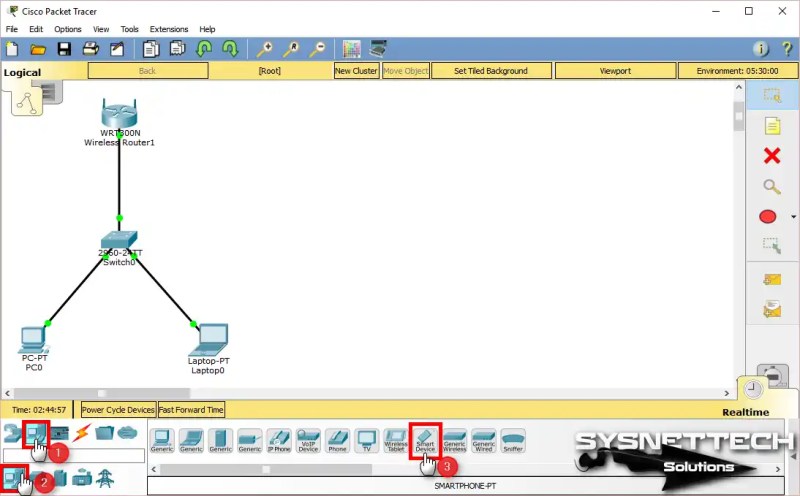Pick the Sniffer device
Image resolution: width=800 pixels, height=496 pixels.
[x=513, y=440]
